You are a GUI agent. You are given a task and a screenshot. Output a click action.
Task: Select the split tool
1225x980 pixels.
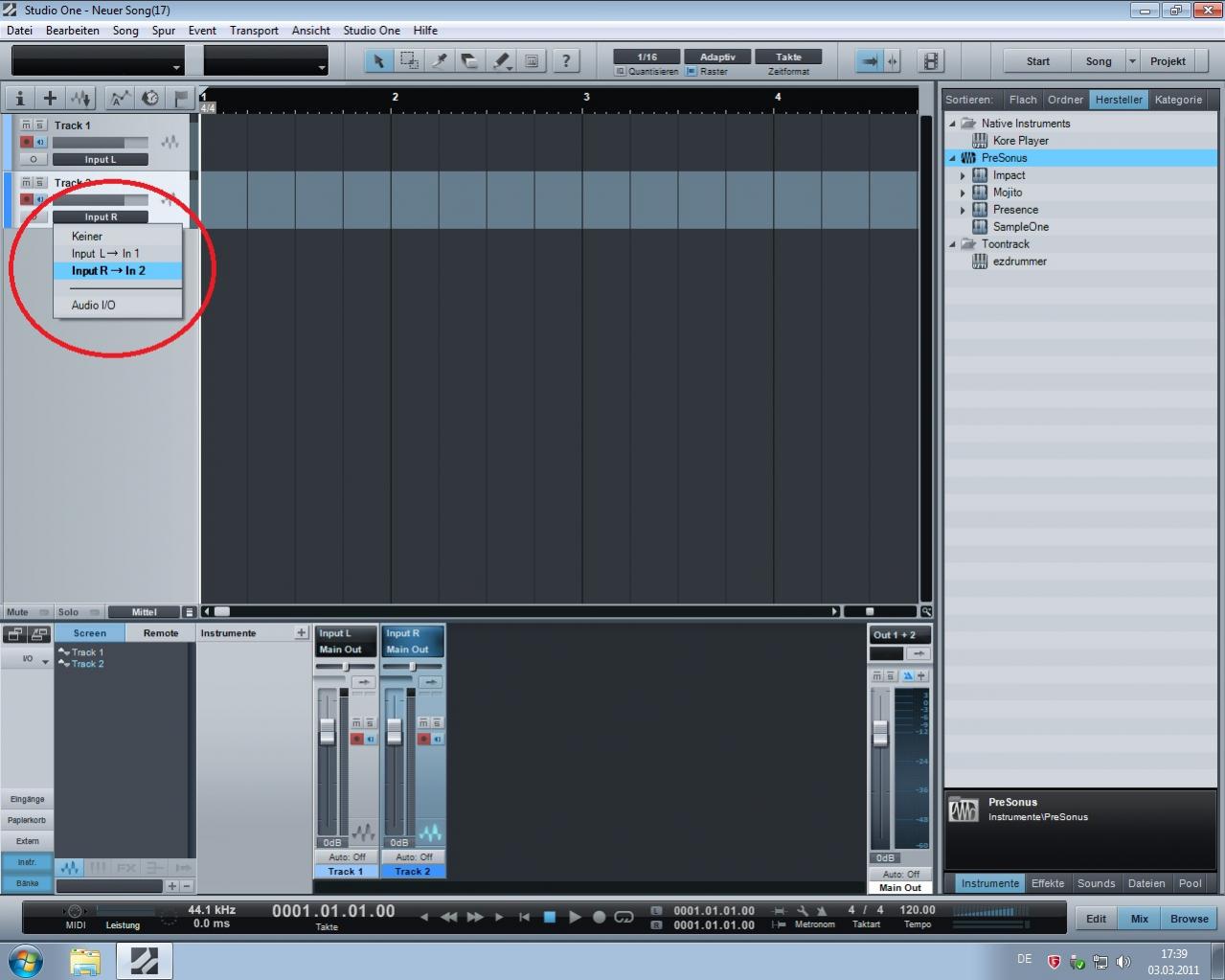440,61
